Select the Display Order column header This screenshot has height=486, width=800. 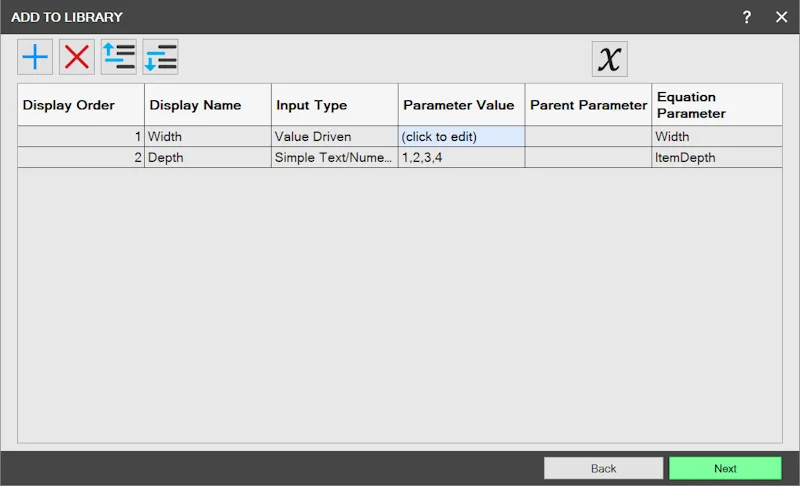pyautogui.click(x=81, y=105)
